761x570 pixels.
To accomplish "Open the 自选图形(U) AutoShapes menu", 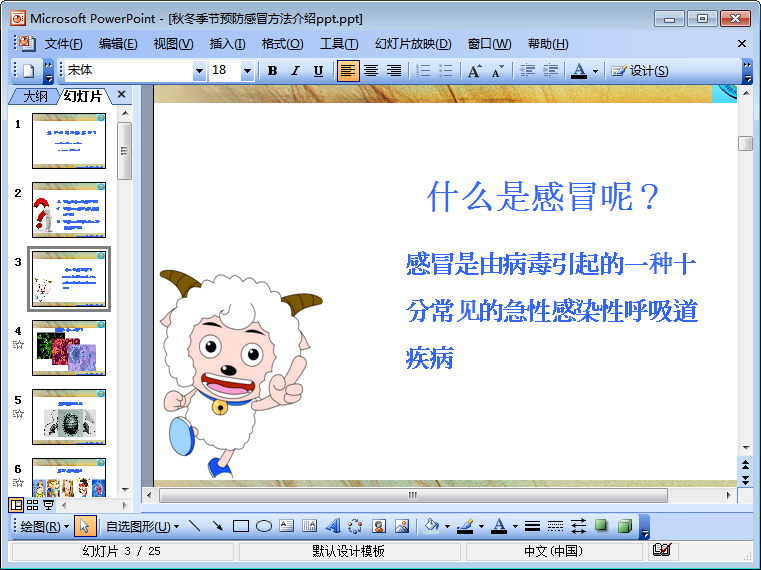I will pyautogui.click(x=143, y=526).
